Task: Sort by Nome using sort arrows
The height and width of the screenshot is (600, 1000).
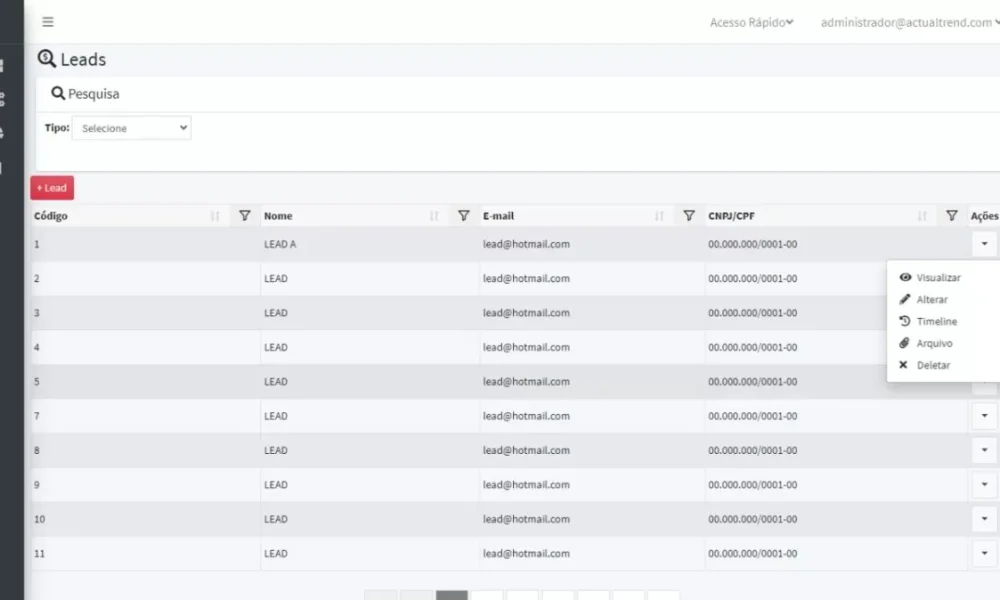Action: click(x=434, y=216)
